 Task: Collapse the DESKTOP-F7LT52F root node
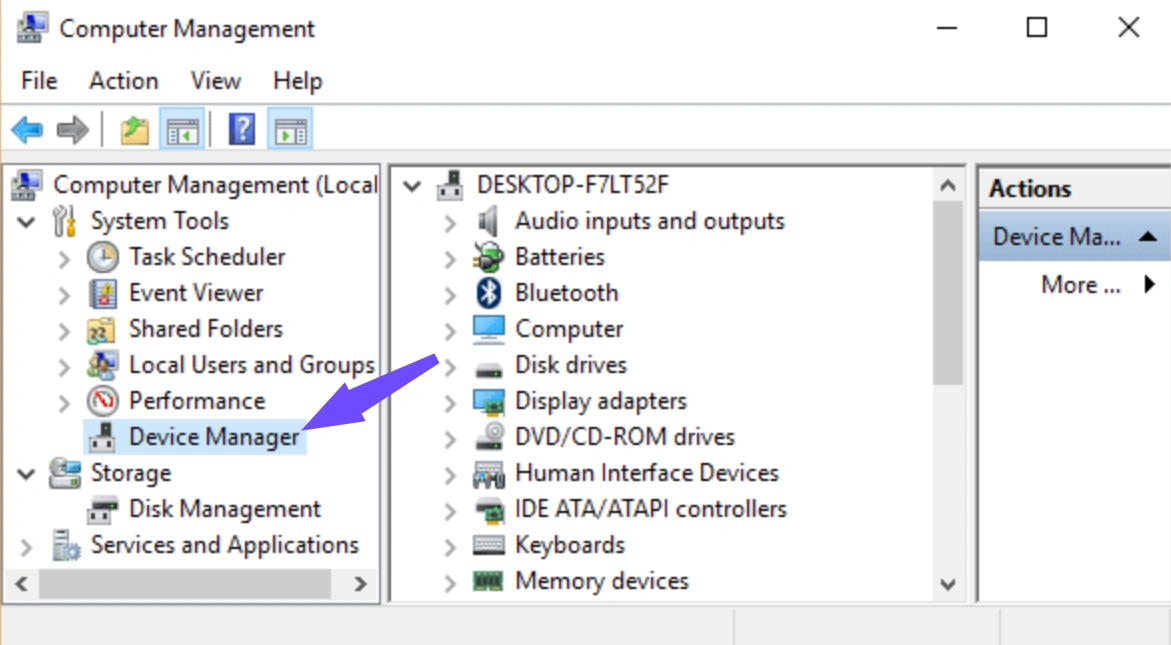(413, 185)
